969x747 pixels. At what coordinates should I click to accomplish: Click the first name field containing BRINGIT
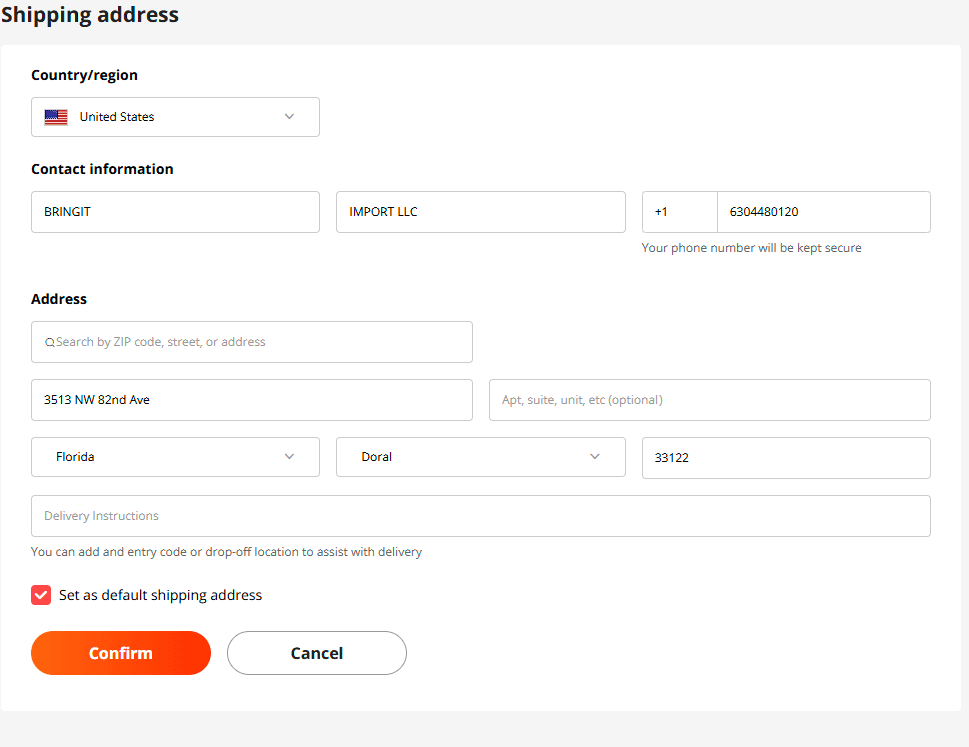coord(176,212)
